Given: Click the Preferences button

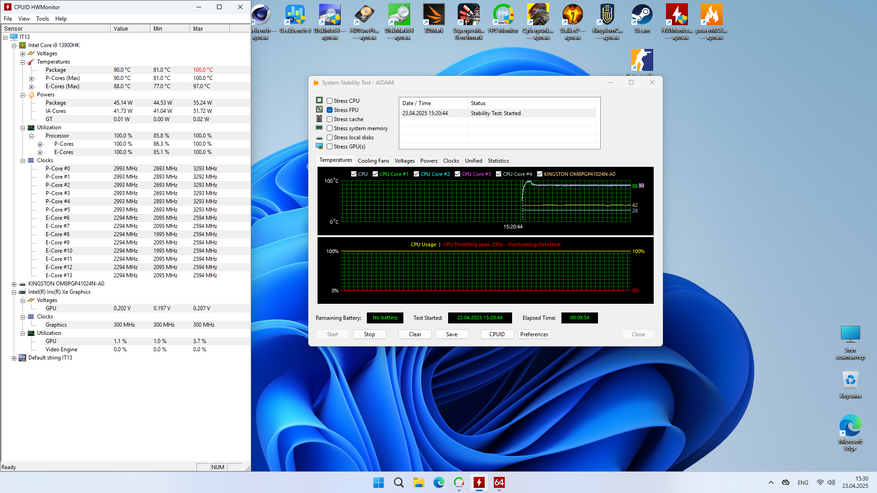Looking at the screenshot, I should point(534,334).
